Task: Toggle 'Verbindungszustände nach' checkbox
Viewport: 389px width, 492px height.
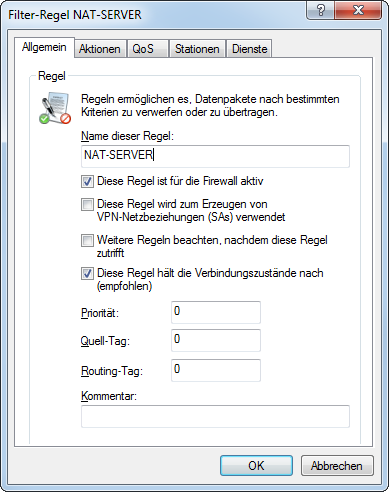Action: coord(87,274)
